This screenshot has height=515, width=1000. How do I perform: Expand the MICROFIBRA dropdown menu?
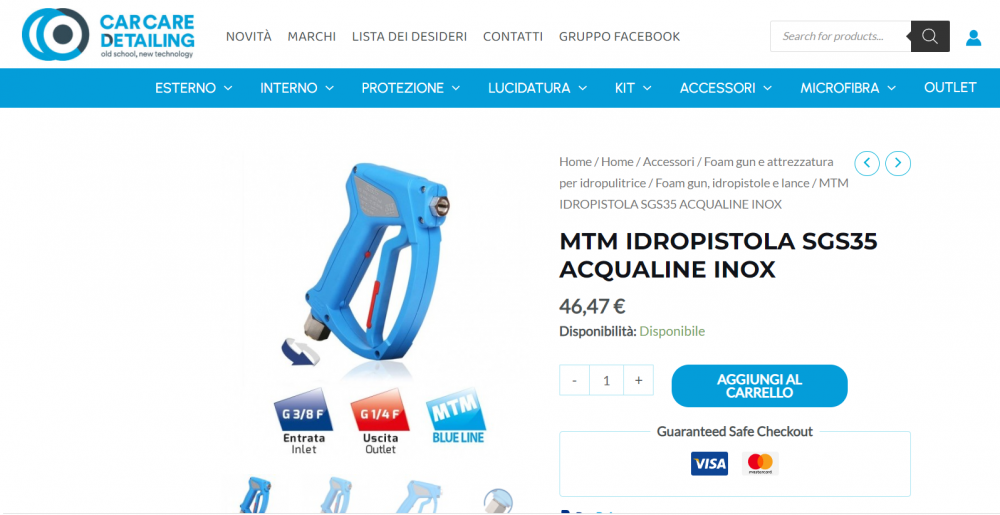coord(848,88)
